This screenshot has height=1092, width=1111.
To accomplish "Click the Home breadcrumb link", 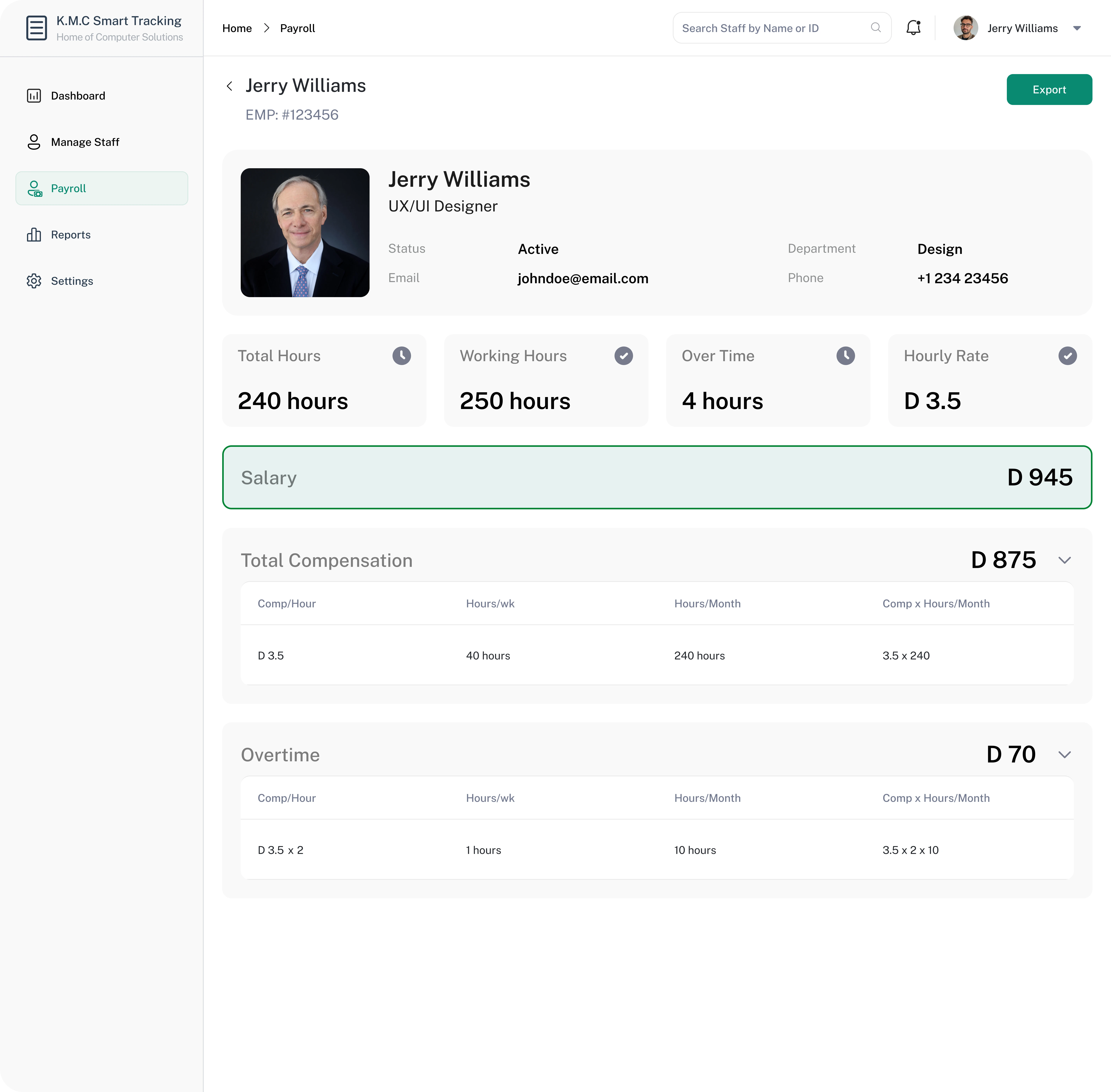I will tap(237, 28).
